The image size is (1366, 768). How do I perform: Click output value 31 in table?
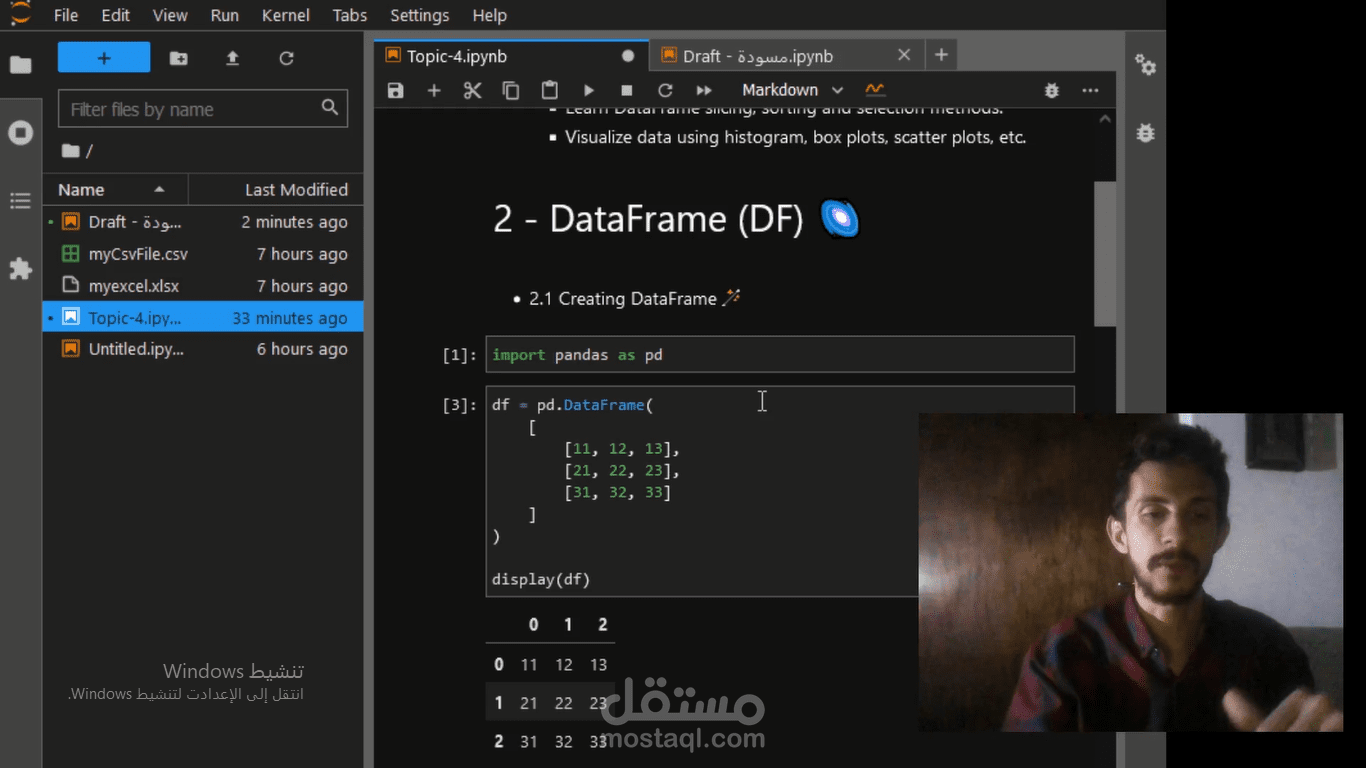[529, 742]
